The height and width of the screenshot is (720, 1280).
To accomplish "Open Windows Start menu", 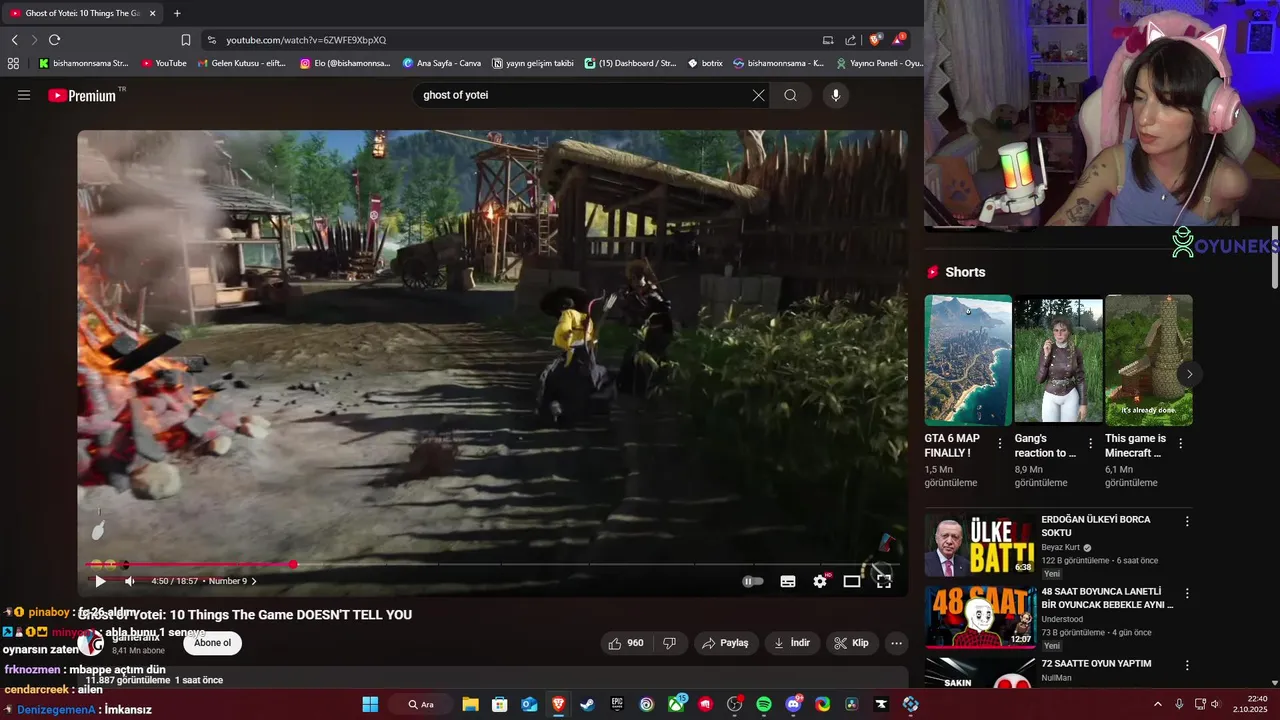I will pyautogui.click(x=370, y=705).
